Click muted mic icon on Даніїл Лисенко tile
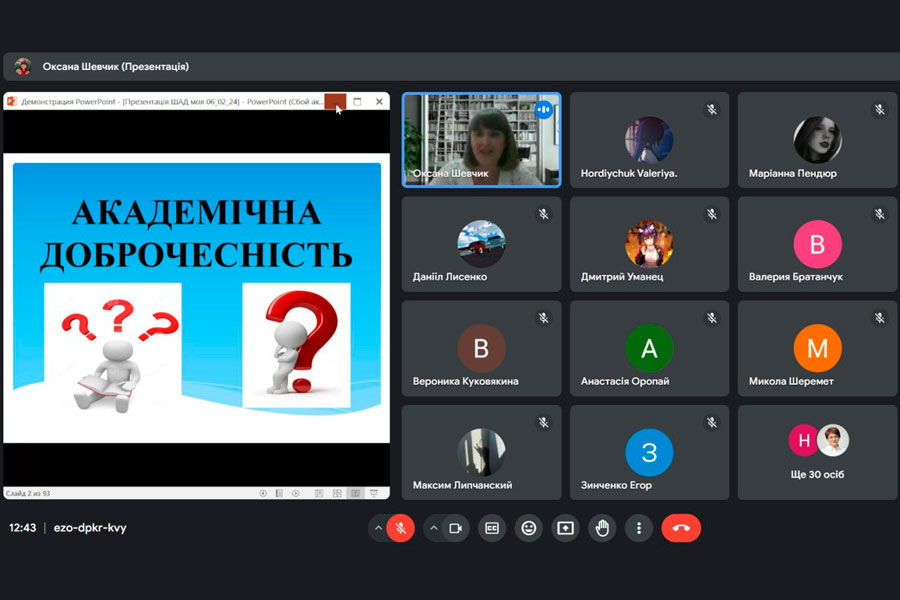 coord(544,214)
